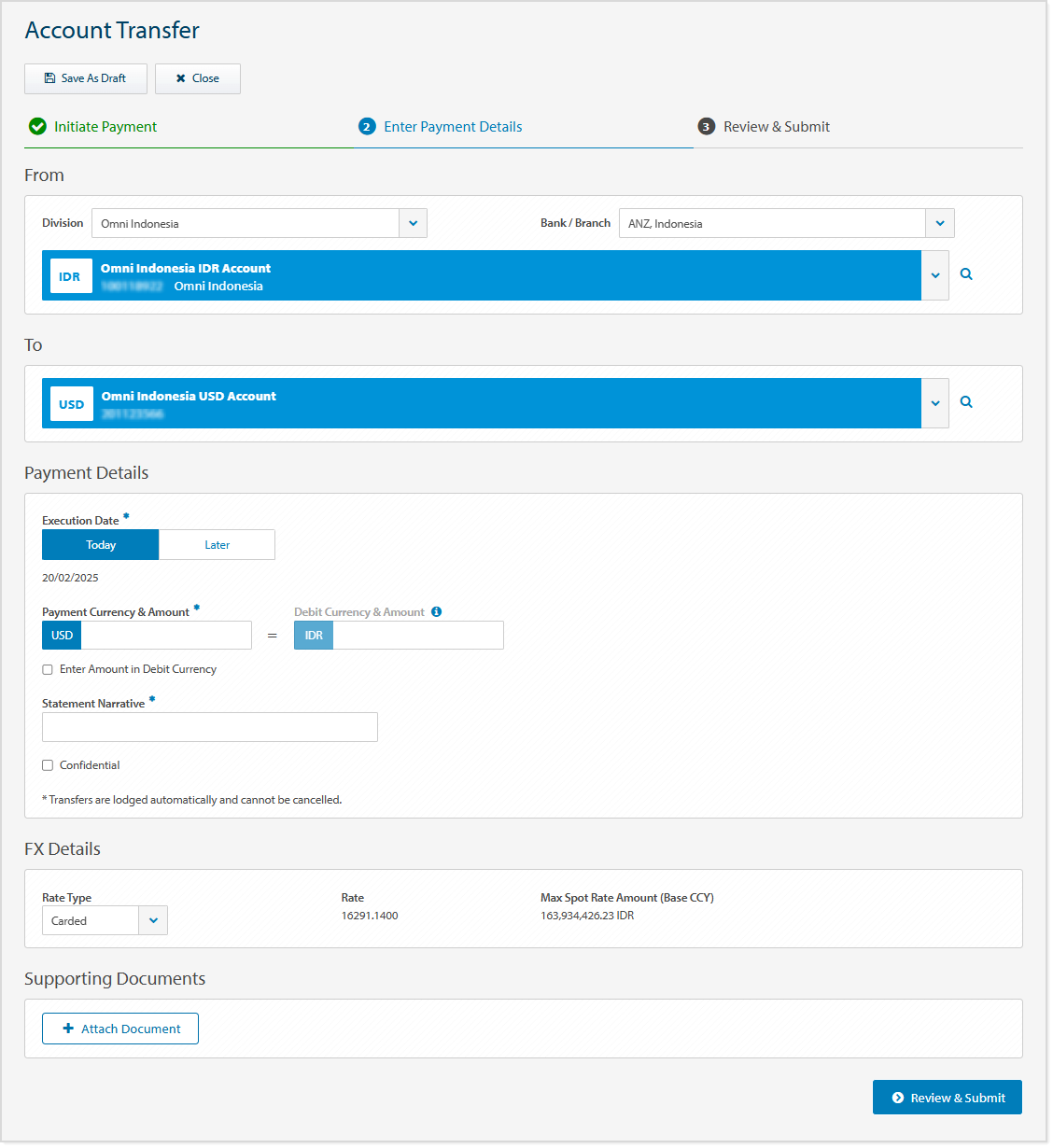Click the Attach Document button
1053x1148 pixels.
point(120,1029)
